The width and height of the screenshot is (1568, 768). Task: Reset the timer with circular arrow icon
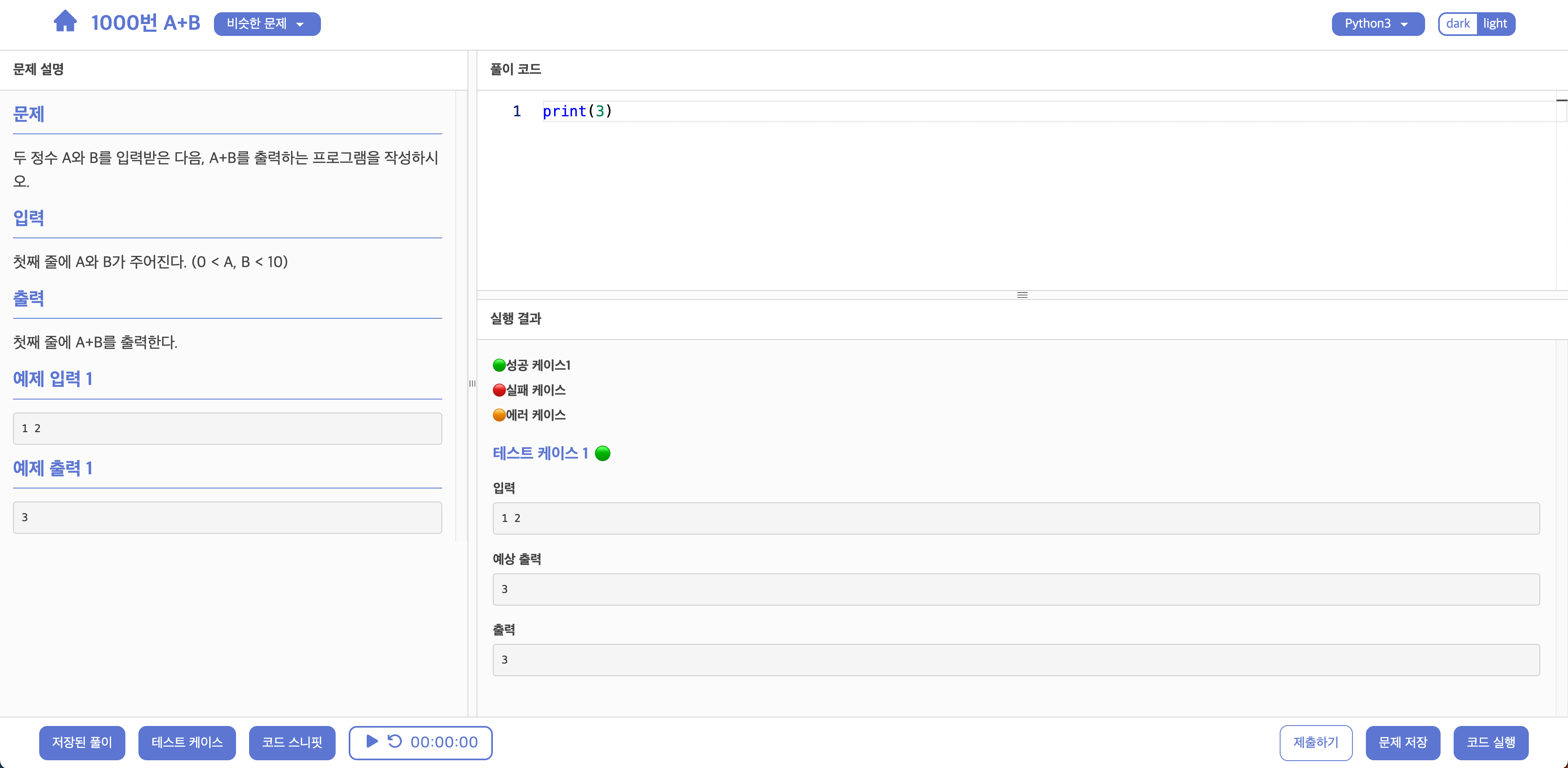point(394,741)
